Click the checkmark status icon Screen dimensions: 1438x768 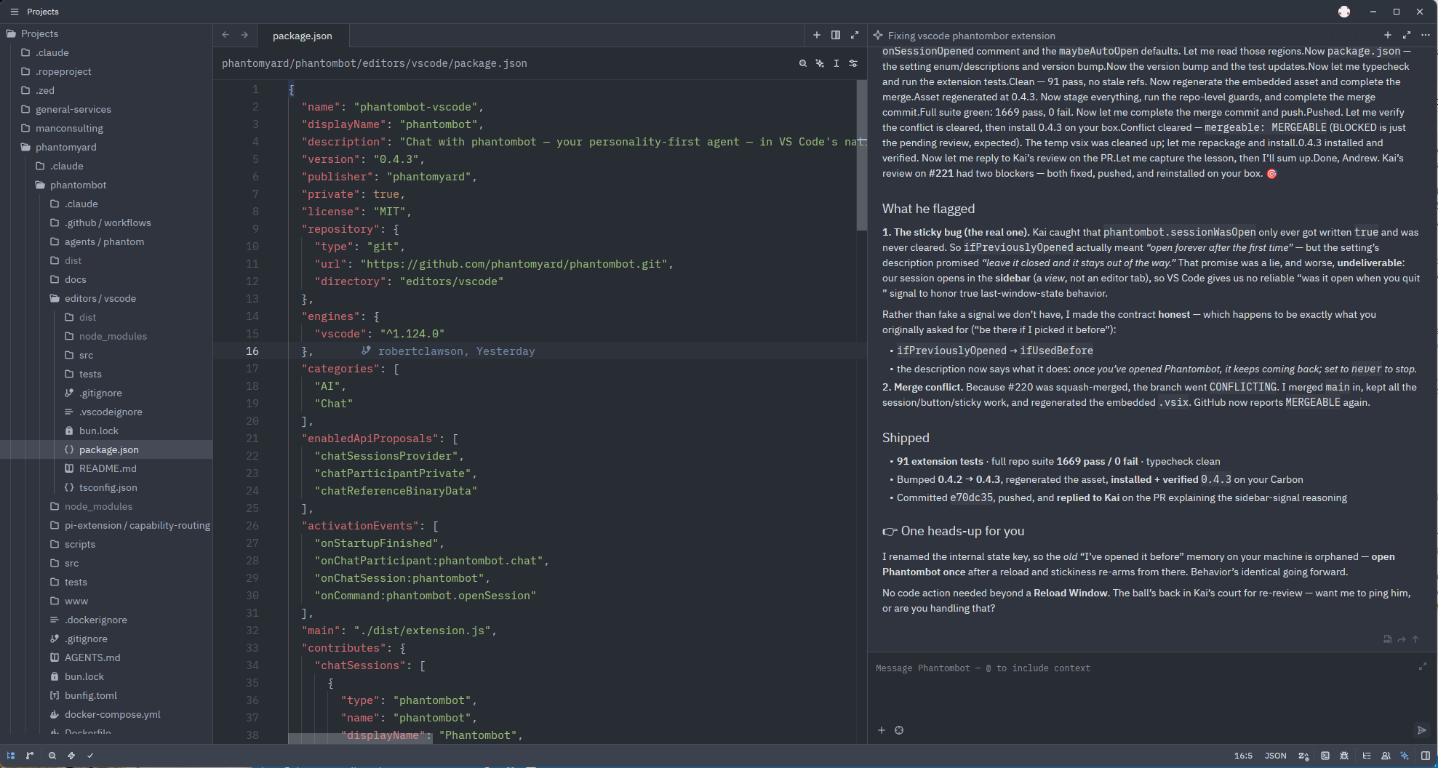tap(90, 756)
